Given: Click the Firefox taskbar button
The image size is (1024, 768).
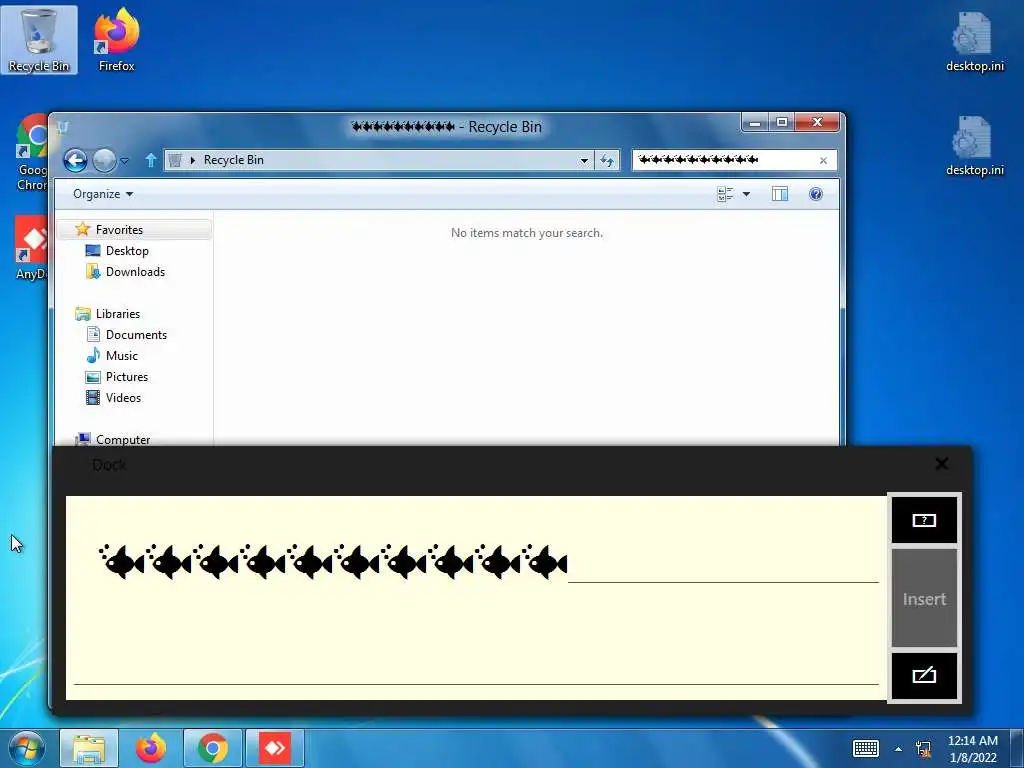Looking at the screenshot, I should click(151, 748).
